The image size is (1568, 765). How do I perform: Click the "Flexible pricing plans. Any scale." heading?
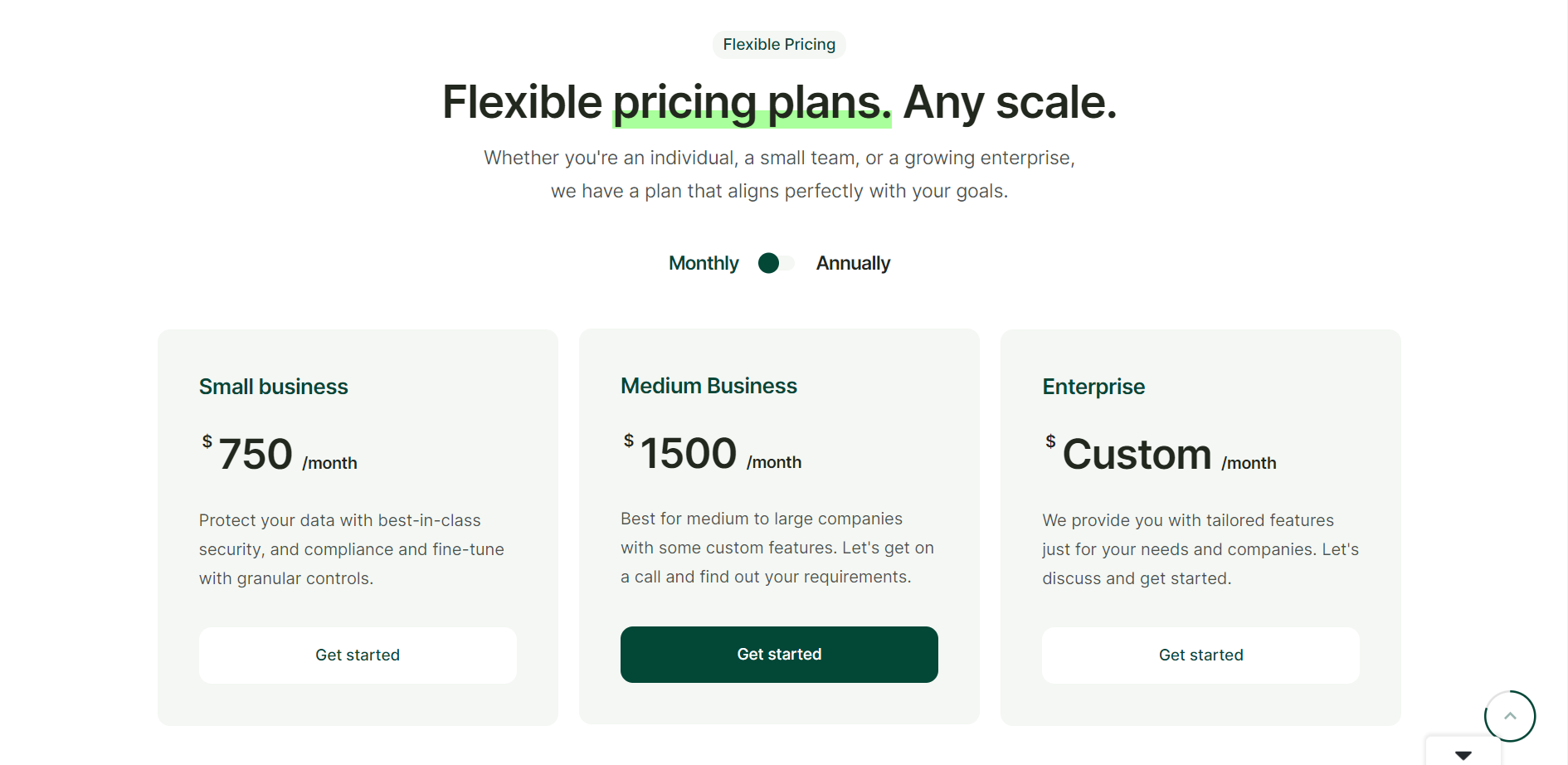tap(779, 102)
